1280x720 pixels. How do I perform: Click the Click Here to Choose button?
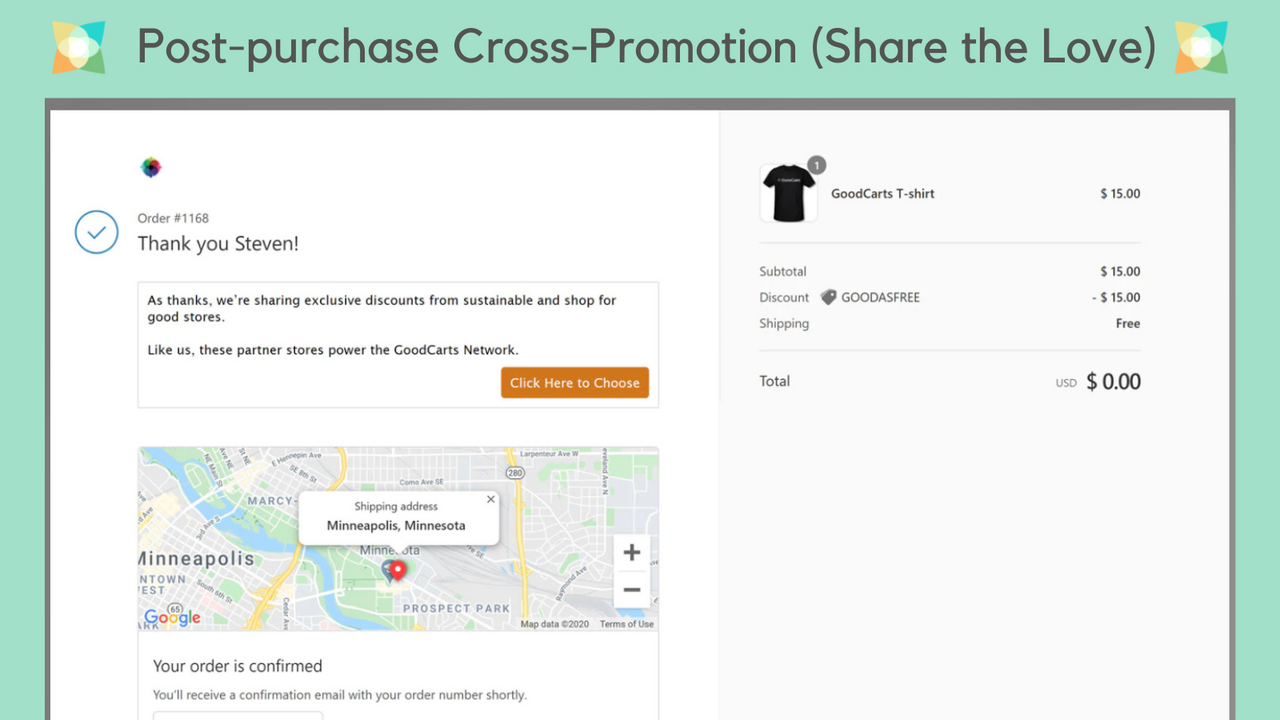point(574,382)
